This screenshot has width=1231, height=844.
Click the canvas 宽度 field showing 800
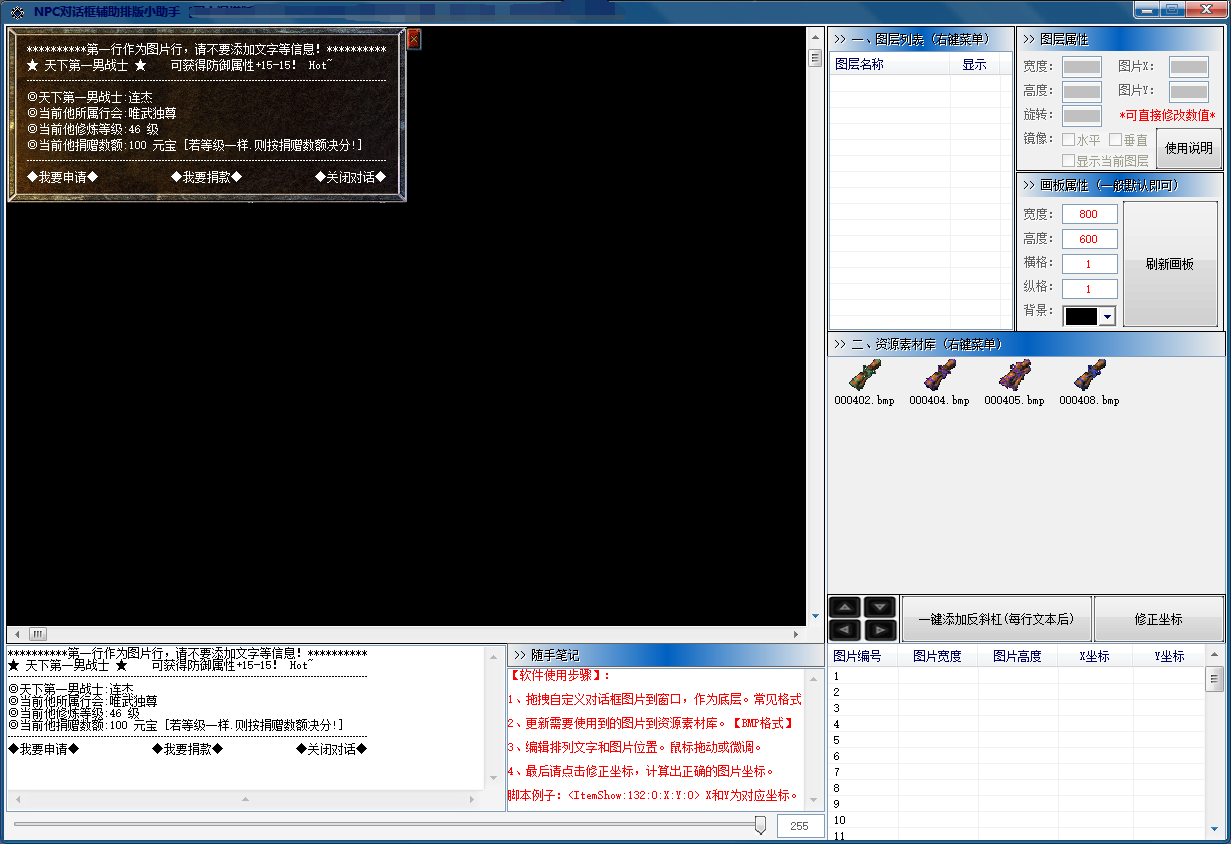point(1089,214)
